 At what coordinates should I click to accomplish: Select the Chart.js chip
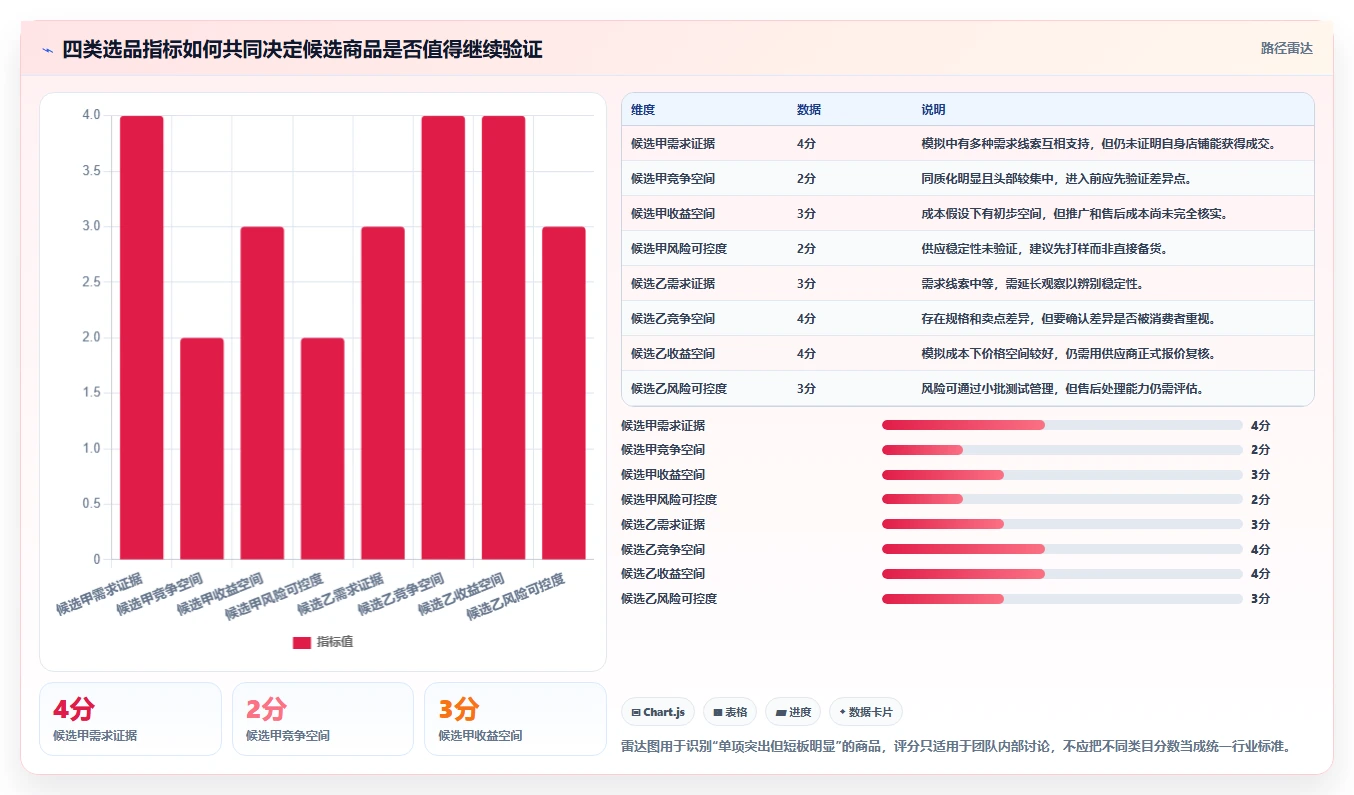coord(658,712)
